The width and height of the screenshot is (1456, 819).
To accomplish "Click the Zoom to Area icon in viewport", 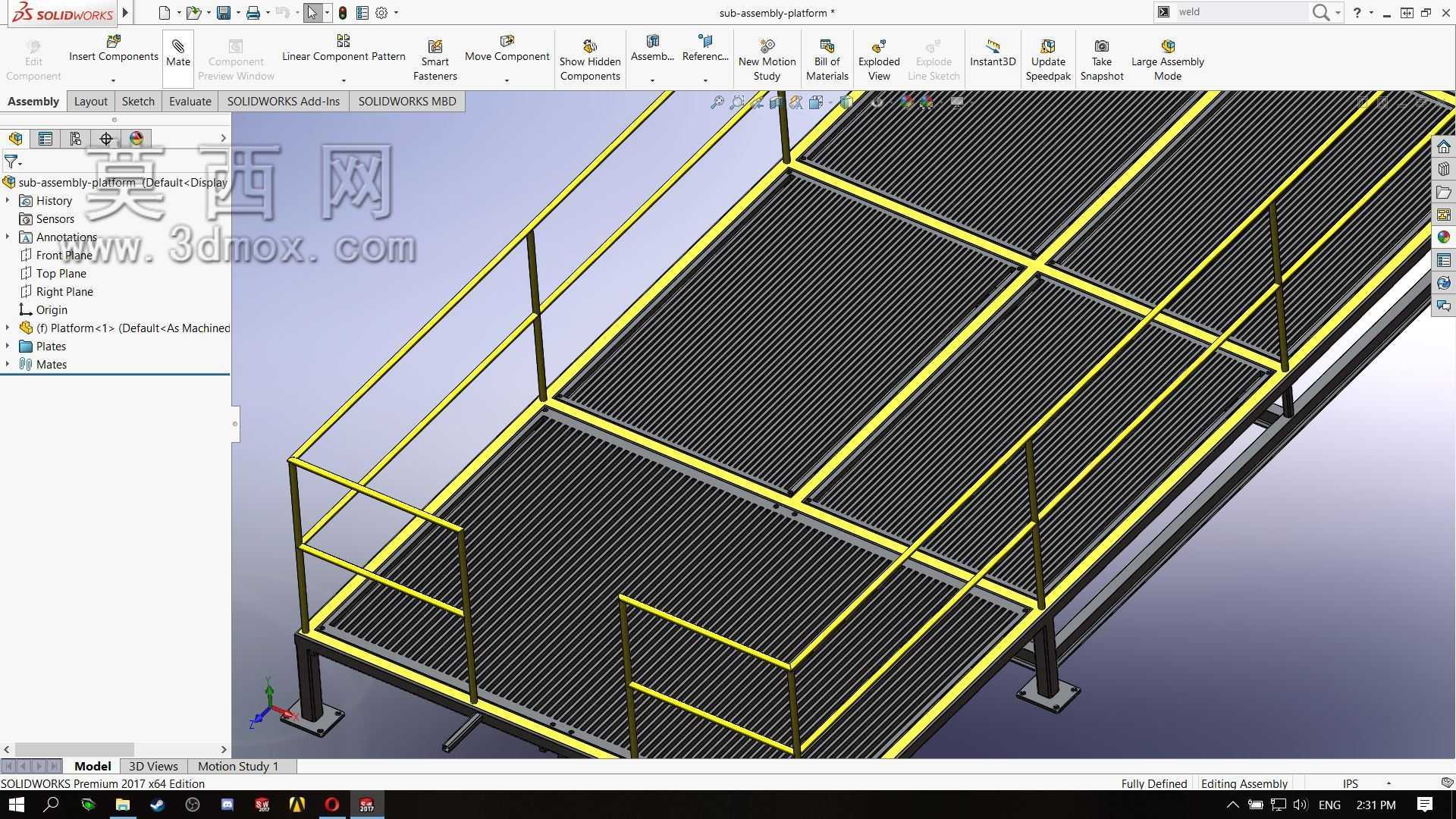I will click(x=736, y=102).
